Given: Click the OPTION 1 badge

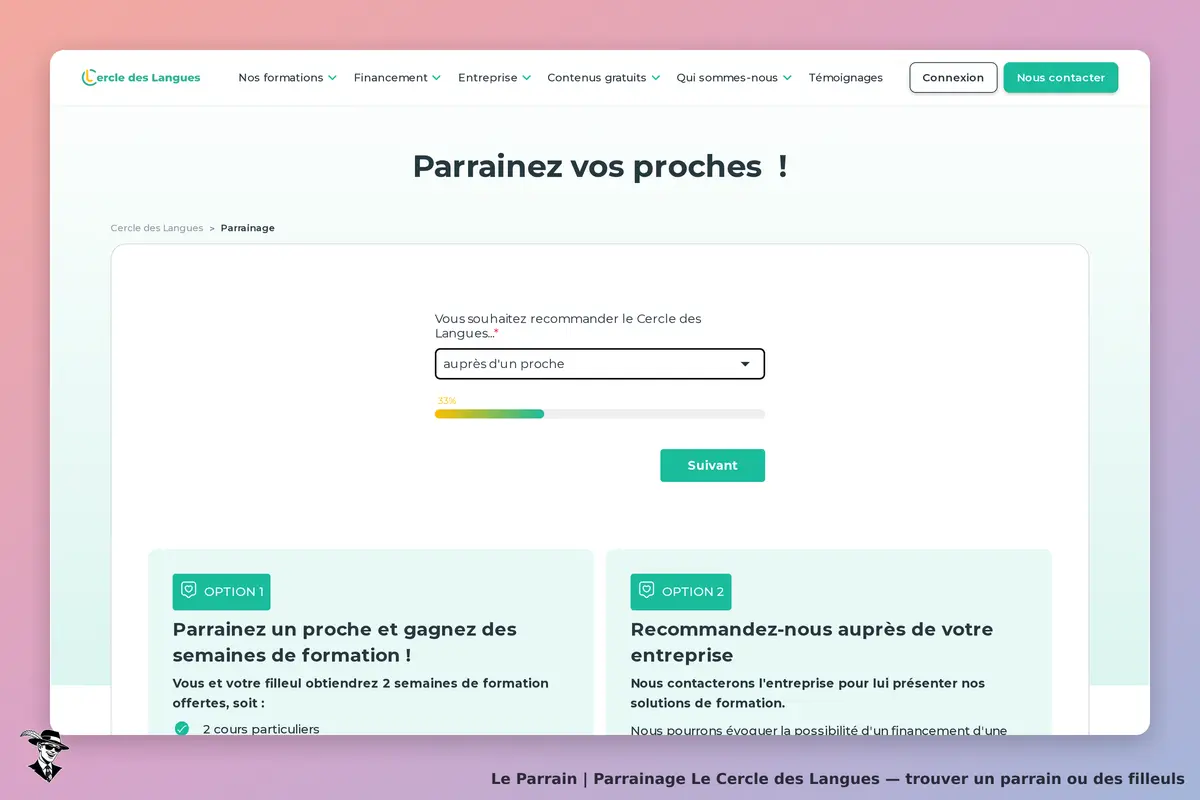Looking at the screenshot, I should point(221,591).
